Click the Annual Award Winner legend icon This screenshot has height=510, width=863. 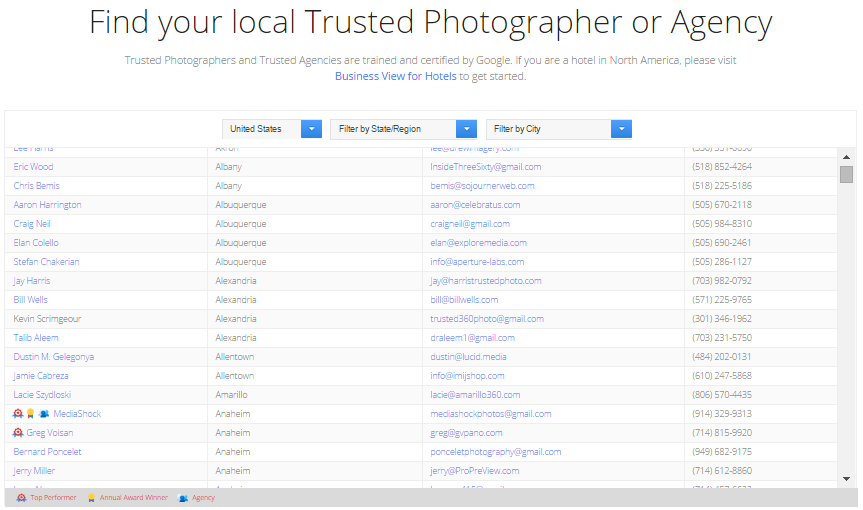[x=91, y=498]
